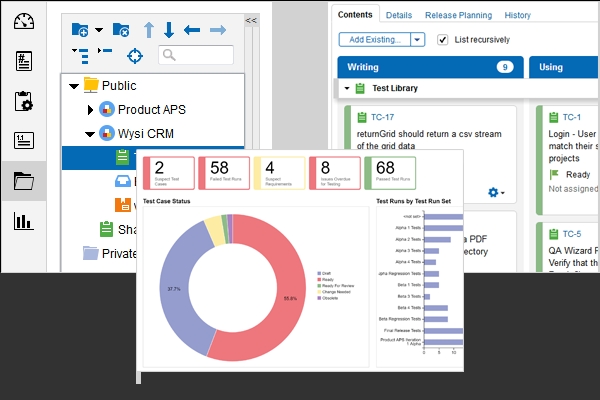Collapse the Test Library group
The image size is (600, 400).
tap(346, 88)
